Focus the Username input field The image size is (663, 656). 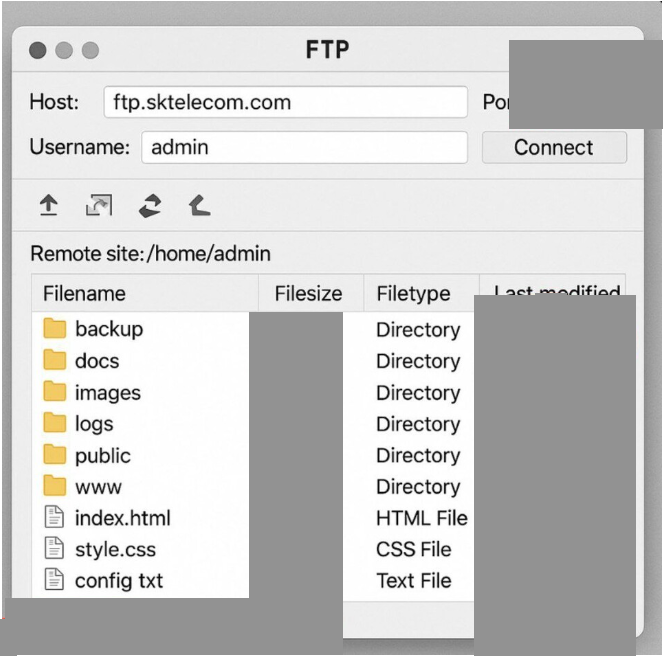click(x=304, y=147)
